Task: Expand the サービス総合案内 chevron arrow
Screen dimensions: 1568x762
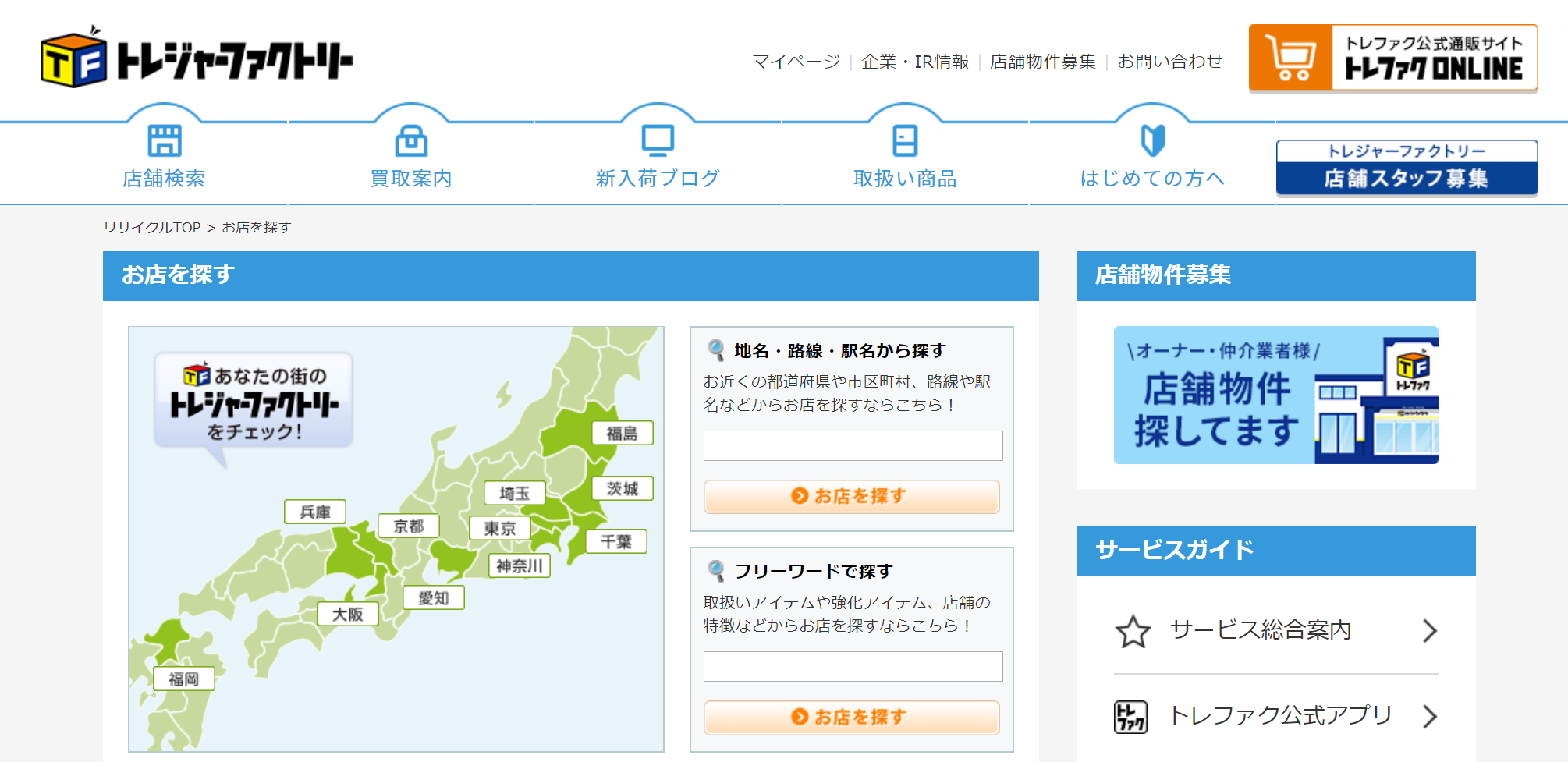Action: [x=1429, y=631]
